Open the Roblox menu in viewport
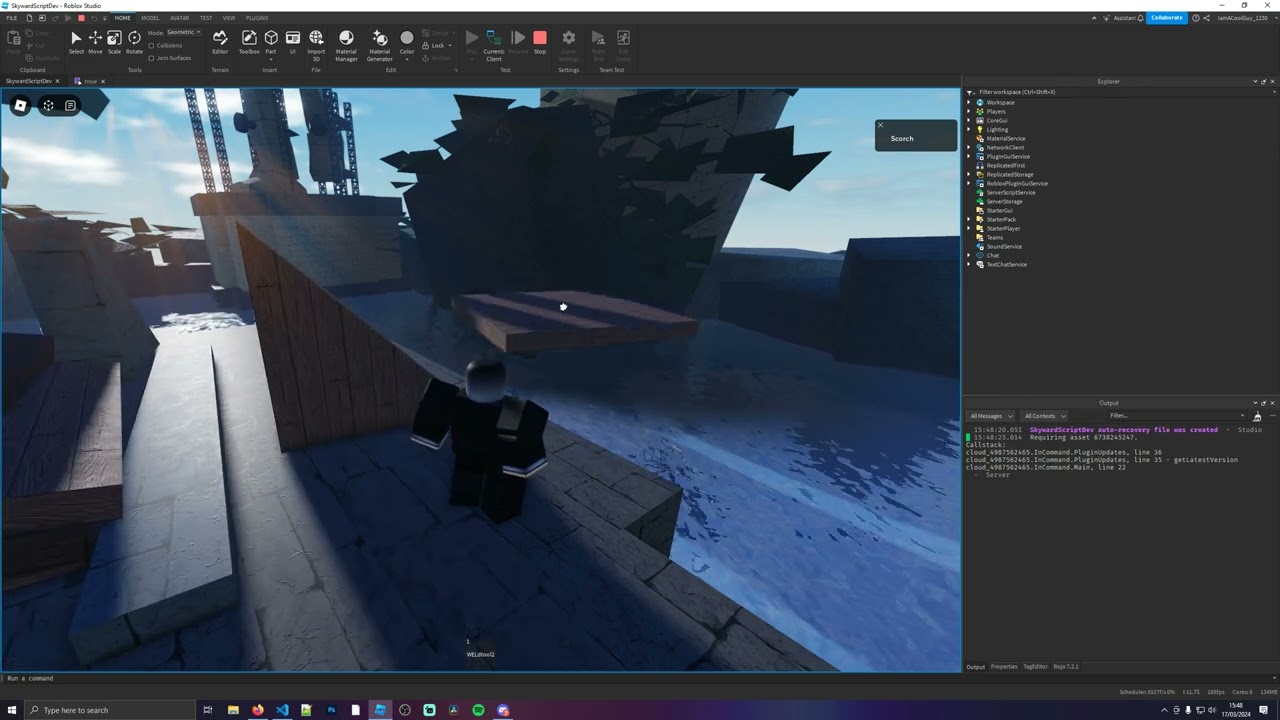The width and height of the screenshot is (1280, 720). 20,105
